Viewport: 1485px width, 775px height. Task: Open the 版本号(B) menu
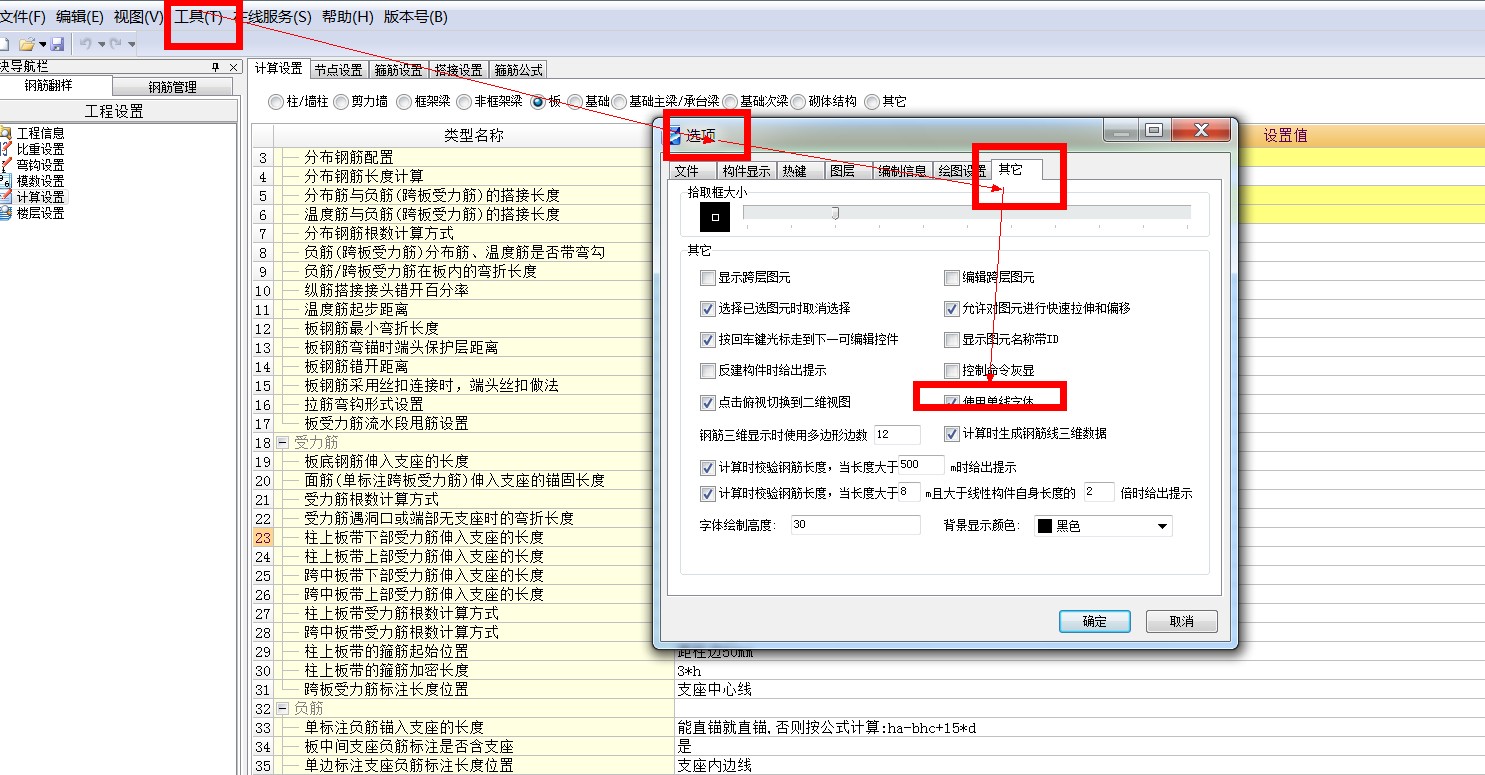coord(415,17)
